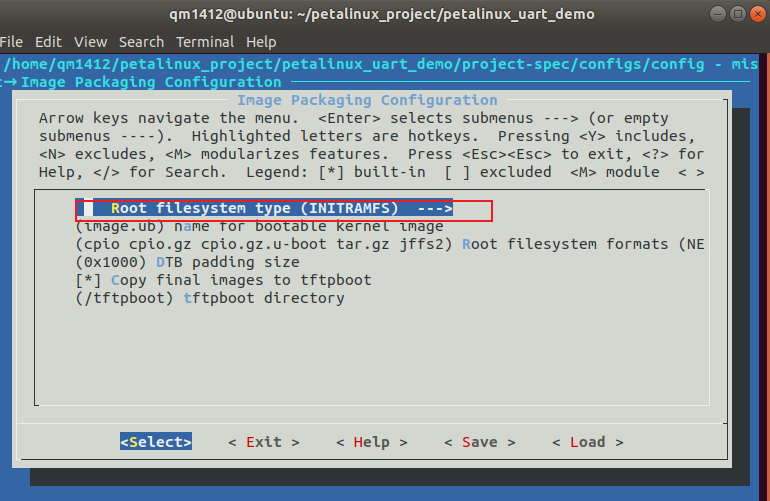Click the Save button
The height and width of the screenshot is (501, 770).
pos(480,442)
